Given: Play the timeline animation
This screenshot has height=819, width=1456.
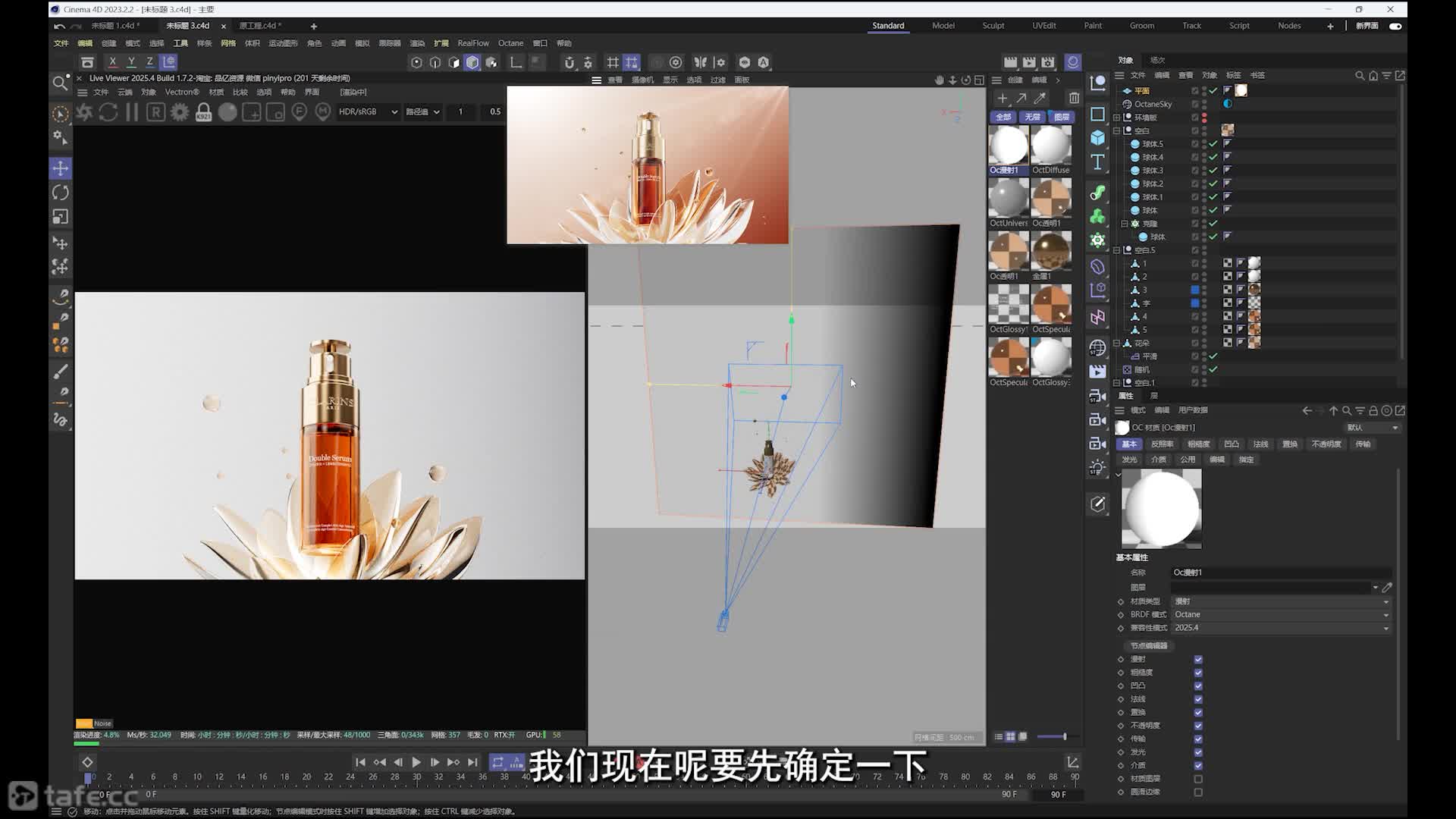Looking at the screenshot, I should [x=416, y=762].
